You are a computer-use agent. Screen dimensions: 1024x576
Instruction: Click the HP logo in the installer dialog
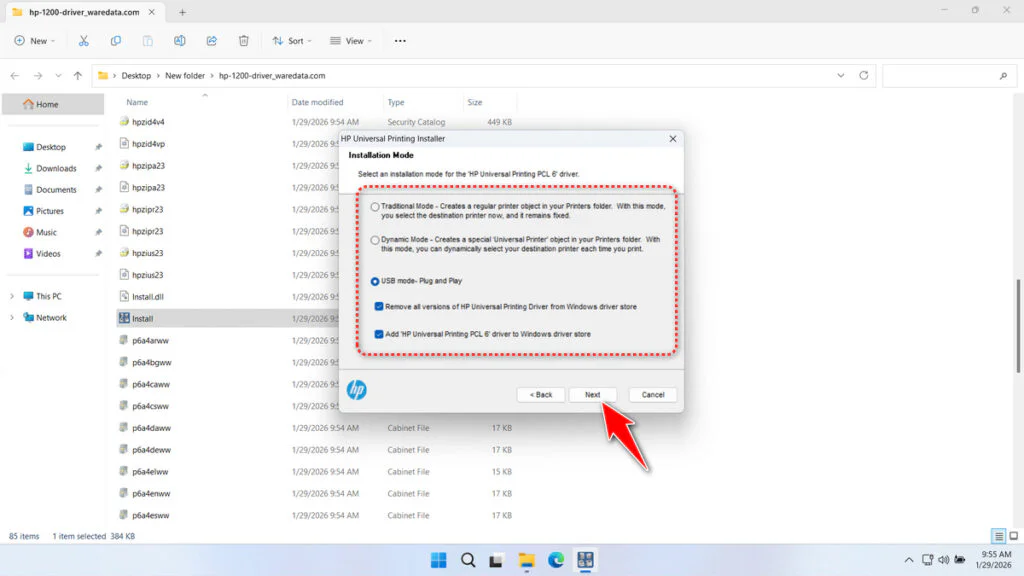click(x=356, y=390)
